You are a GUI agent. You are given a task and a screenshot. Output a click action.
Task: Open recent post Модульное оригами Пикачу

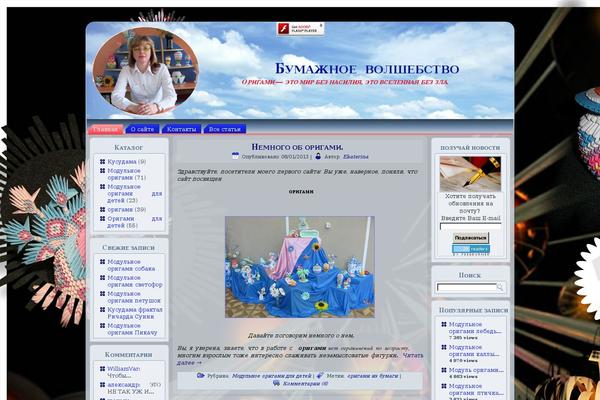point(132,329)
